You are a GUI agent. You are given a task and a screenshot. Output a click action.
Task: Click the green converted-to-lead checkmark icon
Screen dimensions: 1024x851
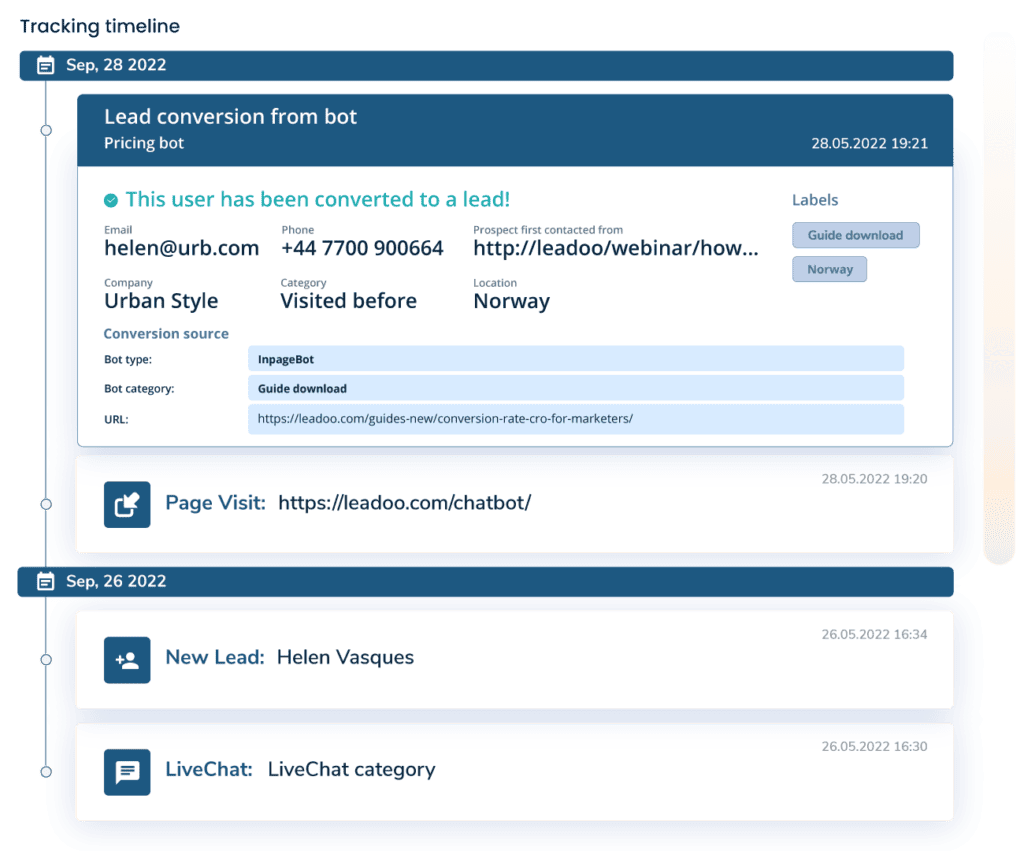tap(112, 199)
